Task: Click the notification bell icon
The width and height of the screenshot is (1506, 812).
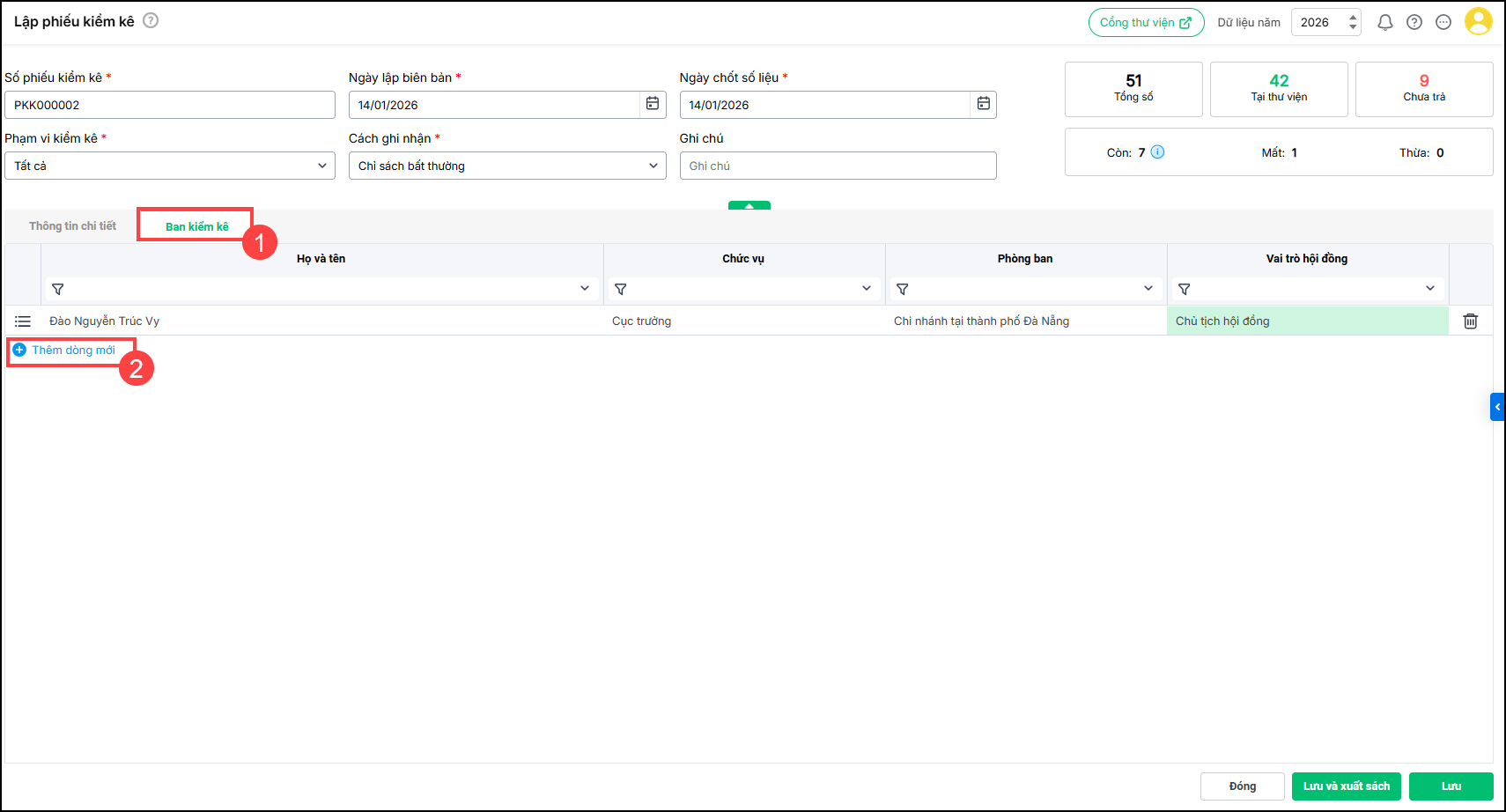Action: pos(1384,23)
